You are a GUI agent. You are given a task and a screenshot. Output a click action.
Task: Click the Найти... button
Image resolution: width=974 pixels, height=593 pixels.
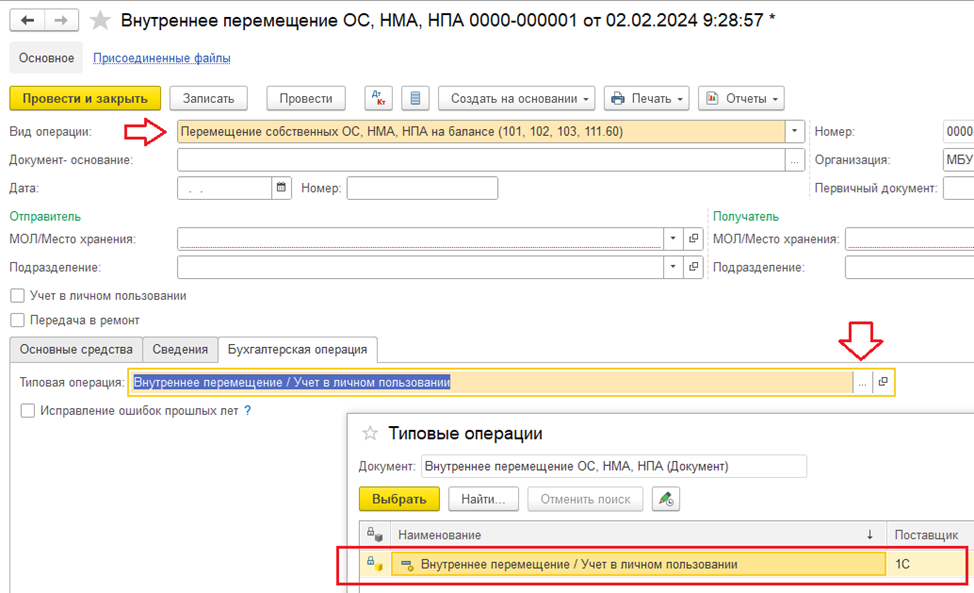click(483, 499)
